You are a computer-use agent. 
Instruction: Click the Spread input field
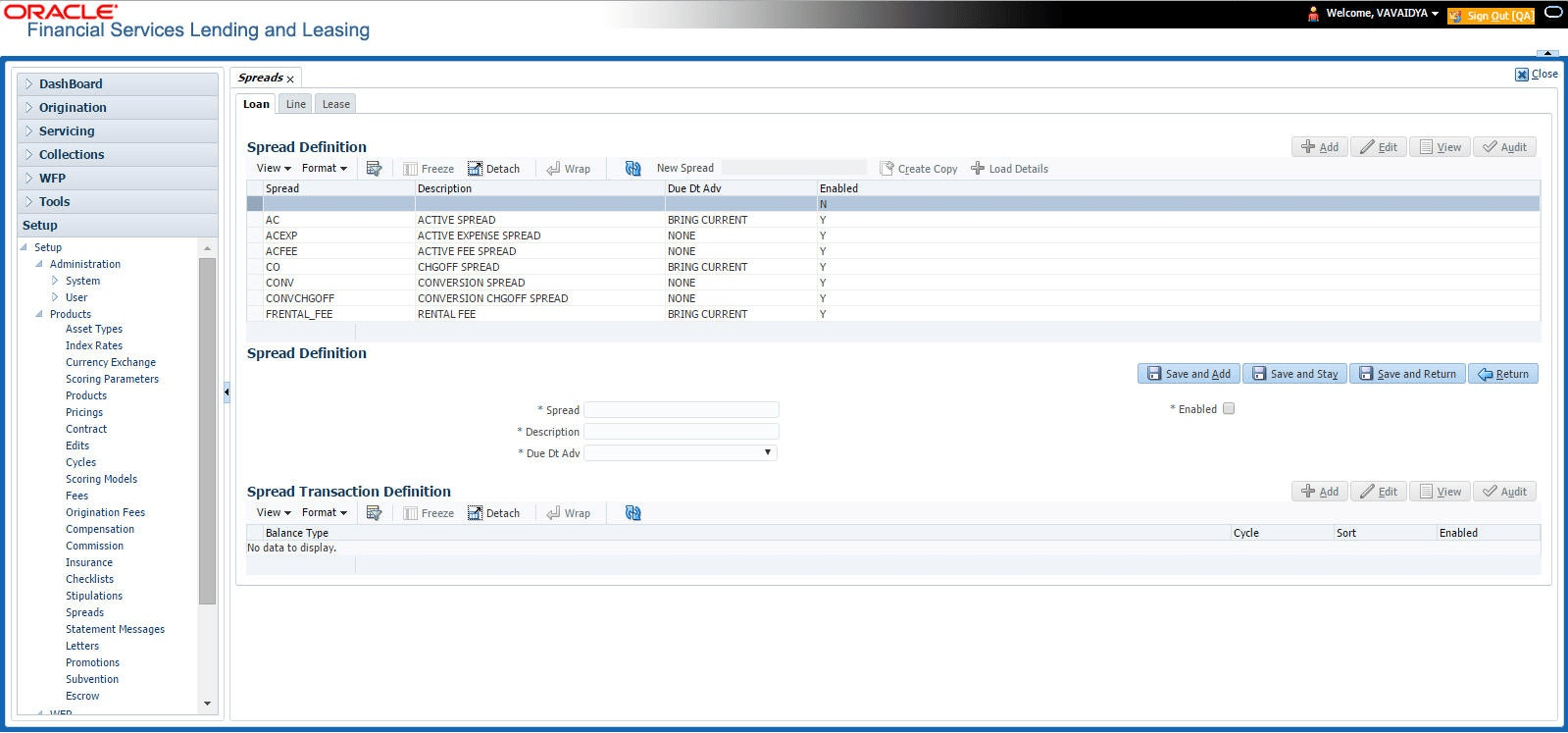(682, 410)
